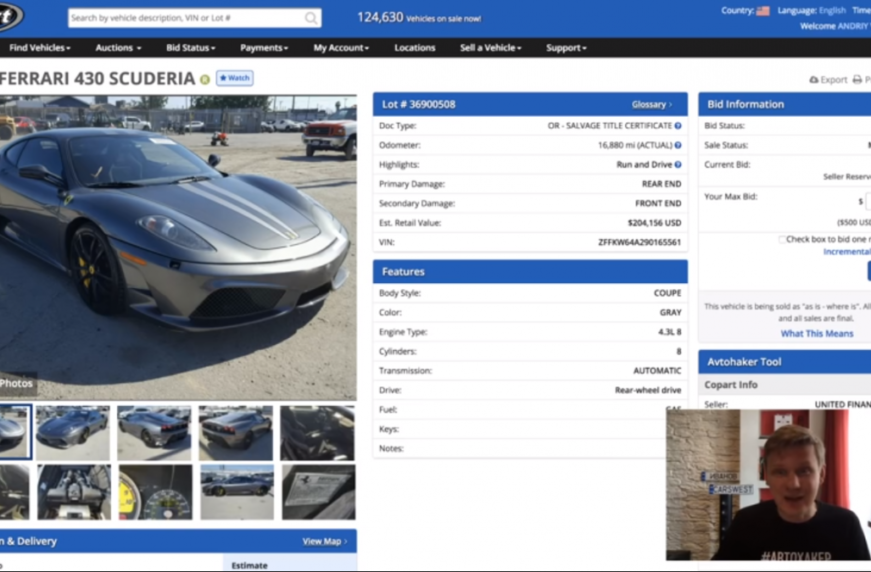Image resolution: width=871 pixels, height=572 pixels.
Task: Click the Export icon
Action: point(814,80)
